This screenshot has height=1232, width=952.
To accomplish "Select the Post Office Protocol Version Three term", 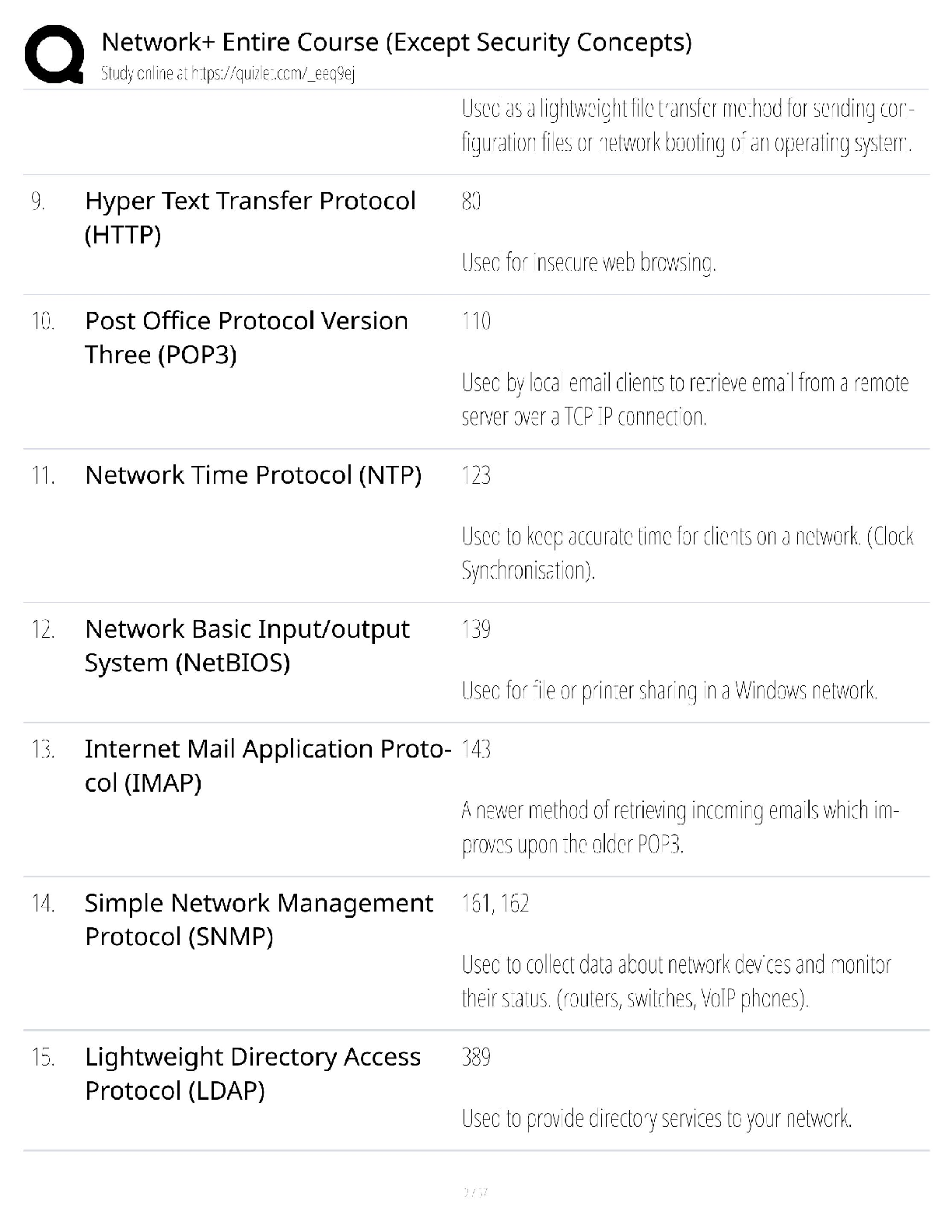I will pyautogui.click(x=247, y=337).
